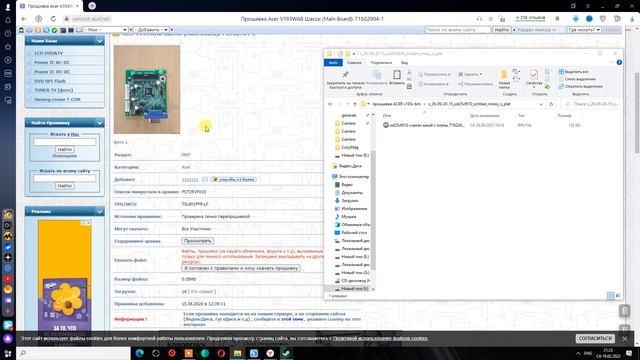Open the Windows Start menu
This screenshot has height=360, width=640.
point(8,353)
